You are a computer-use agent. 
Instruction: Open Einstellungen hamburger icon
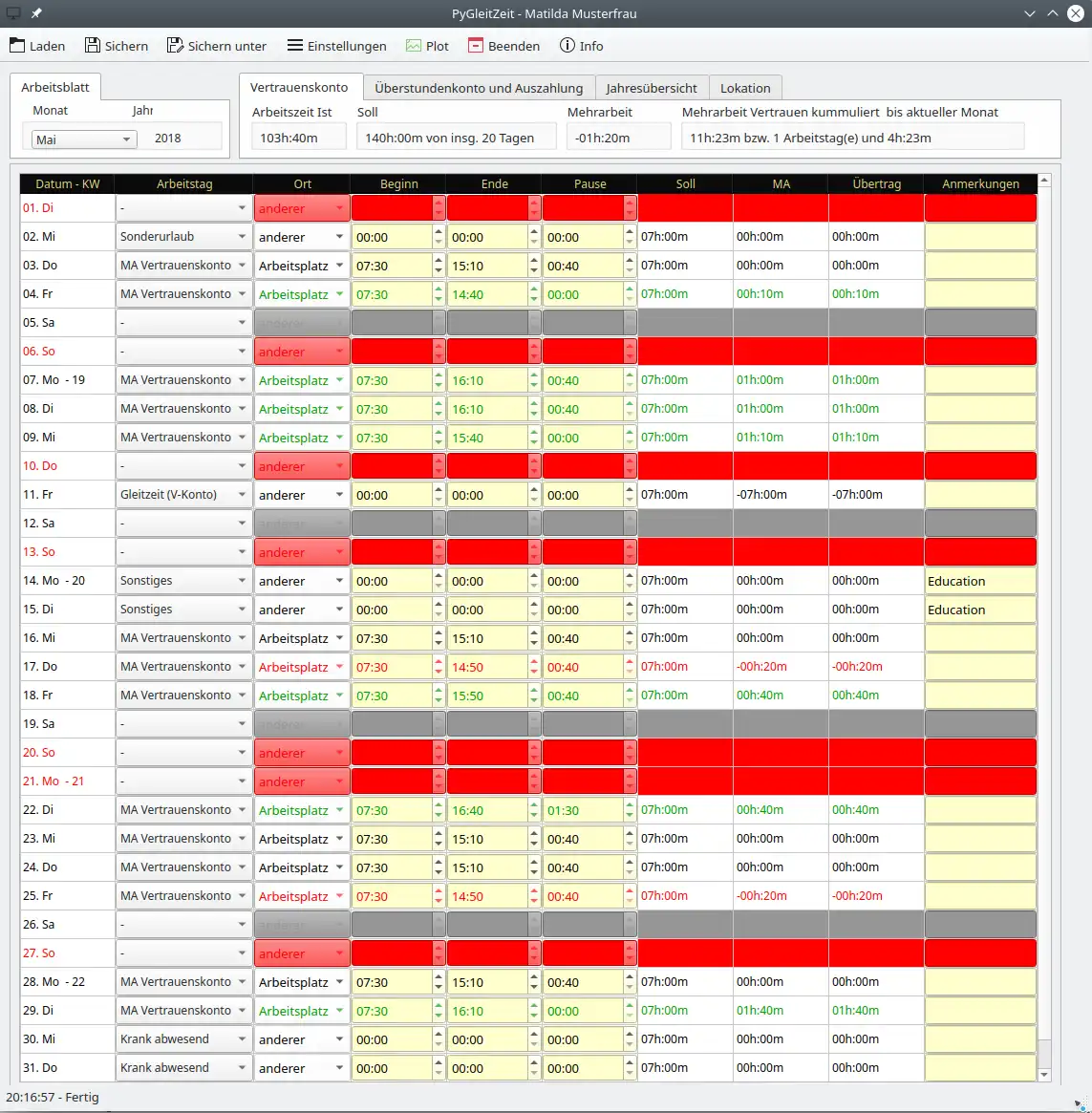294,46
